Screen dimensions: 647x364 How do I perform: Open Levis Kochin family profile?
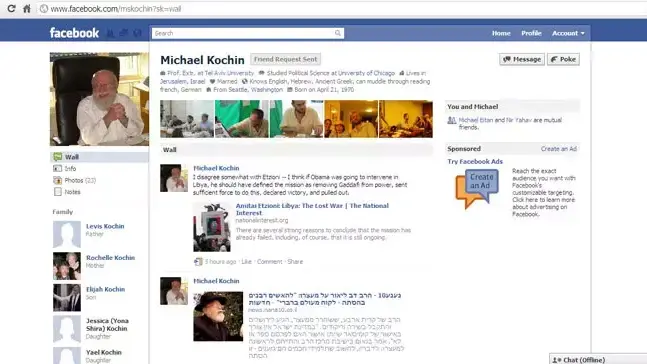point(105,226)
